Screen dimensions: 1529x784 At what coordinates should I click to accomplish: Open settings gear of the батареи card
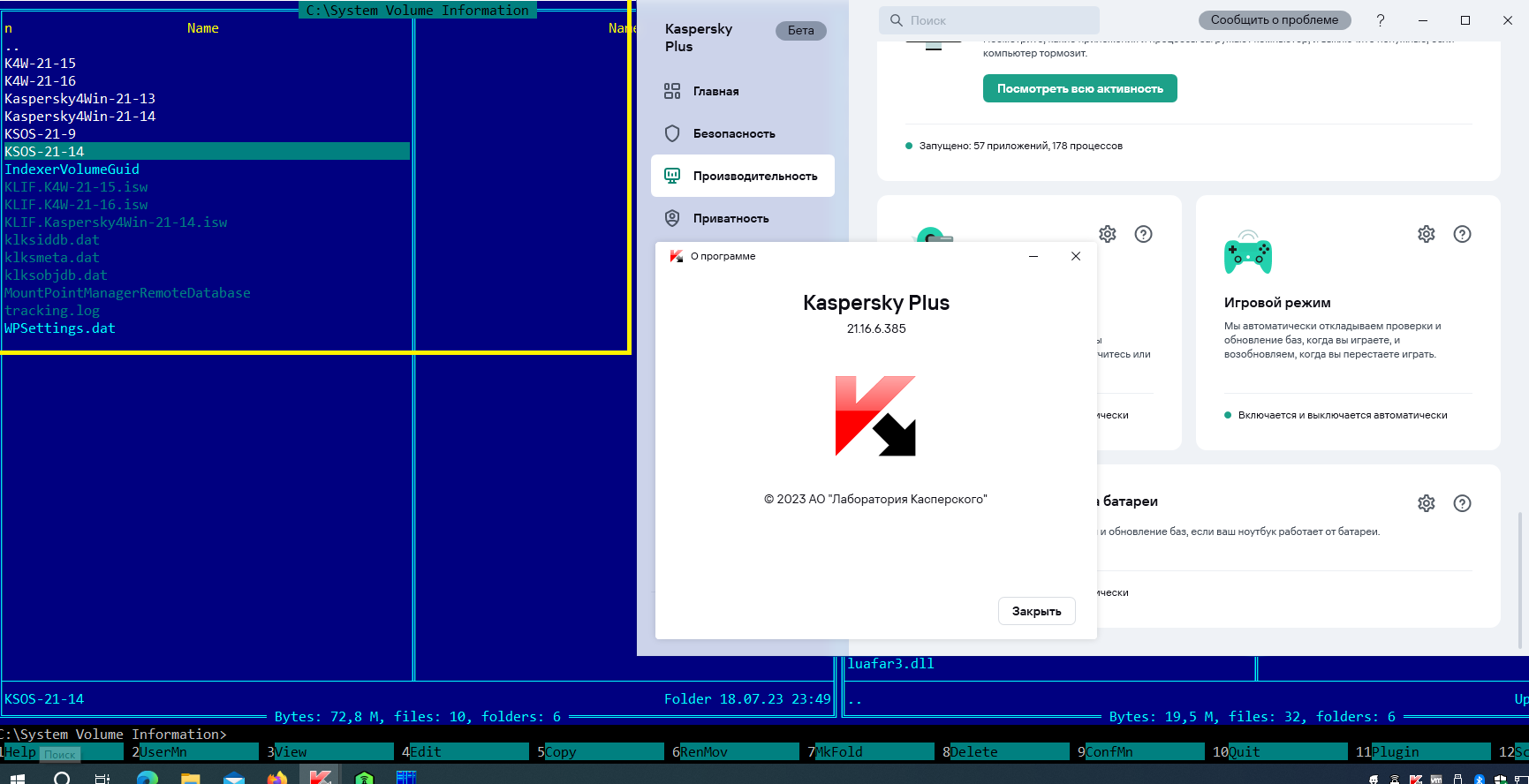1427,503
